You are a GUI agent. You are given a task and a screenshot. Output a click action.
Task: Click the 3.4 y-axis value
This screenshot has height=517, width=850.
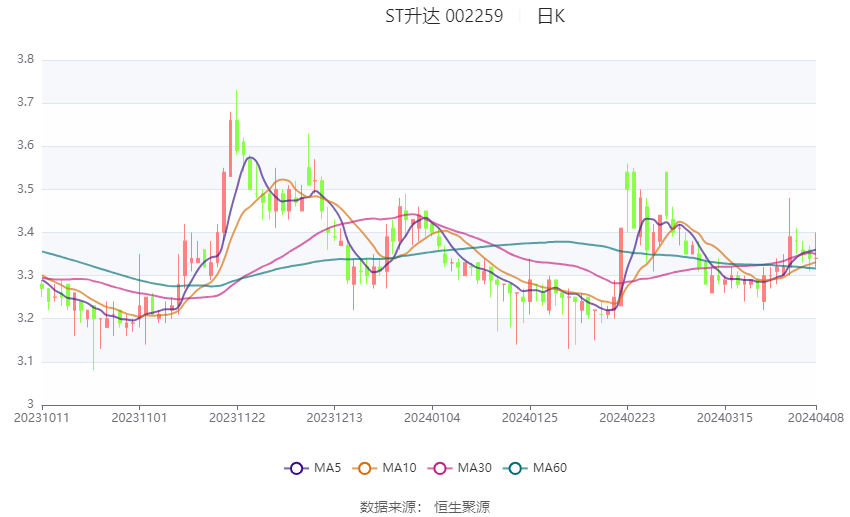coord(25,232)
